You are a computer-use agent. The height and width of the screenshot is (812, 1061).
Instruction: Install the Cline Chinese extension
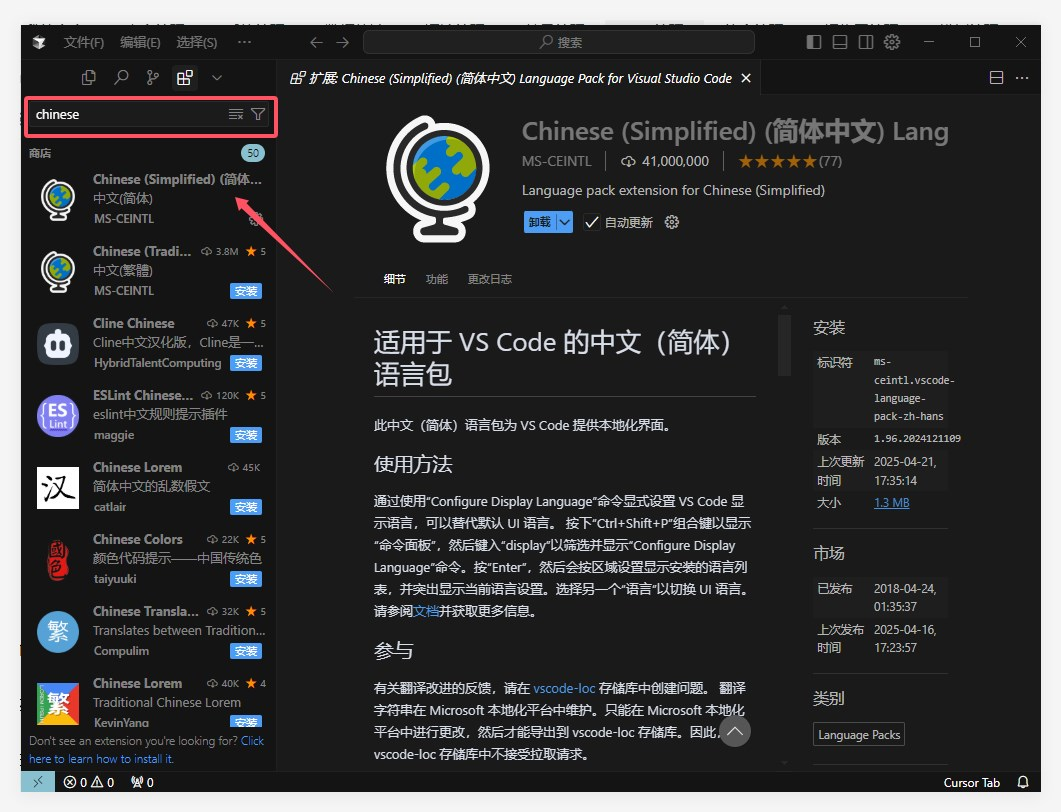coord(245,363)
